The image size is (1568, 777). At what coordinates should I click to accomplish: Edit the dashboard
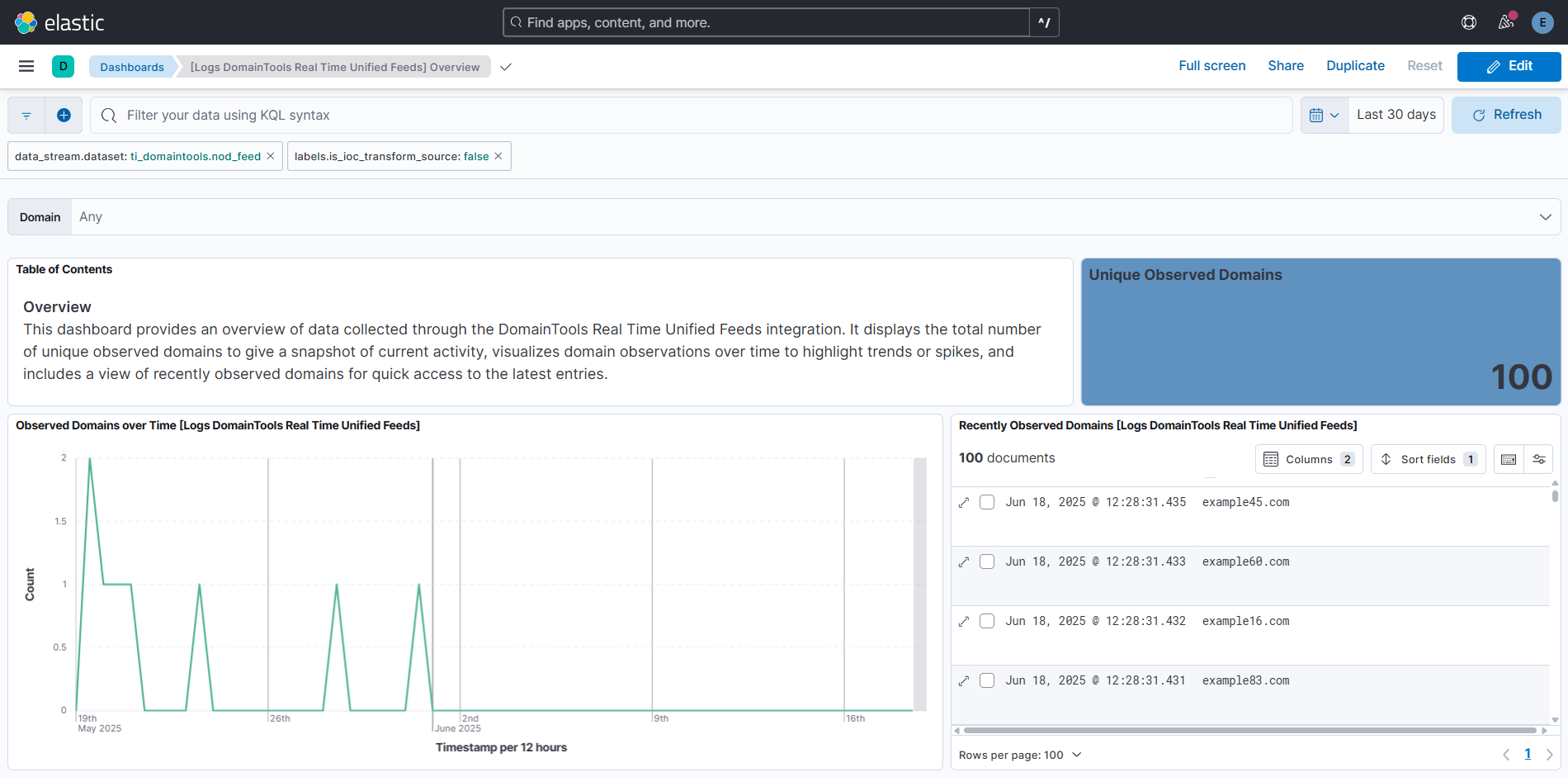pyautogui.click(x=1509, y=66)
